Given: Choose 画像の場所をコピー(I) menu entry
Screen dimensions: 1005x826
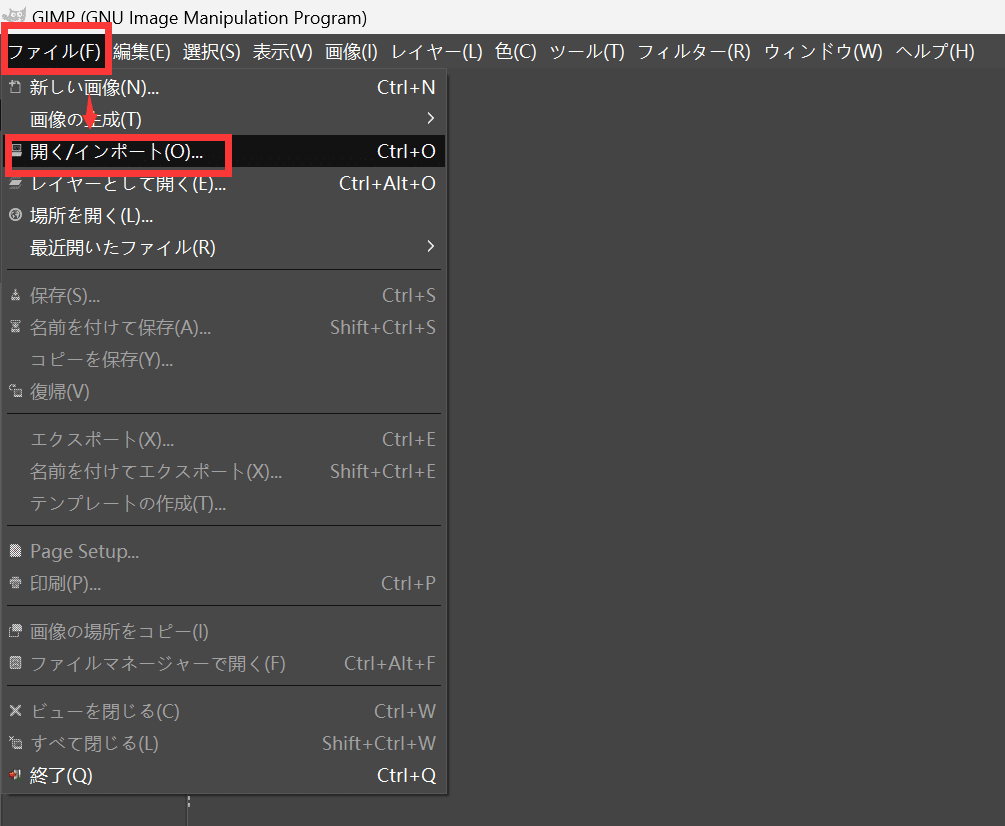Looking at the screenshot, I should [224, 632].
